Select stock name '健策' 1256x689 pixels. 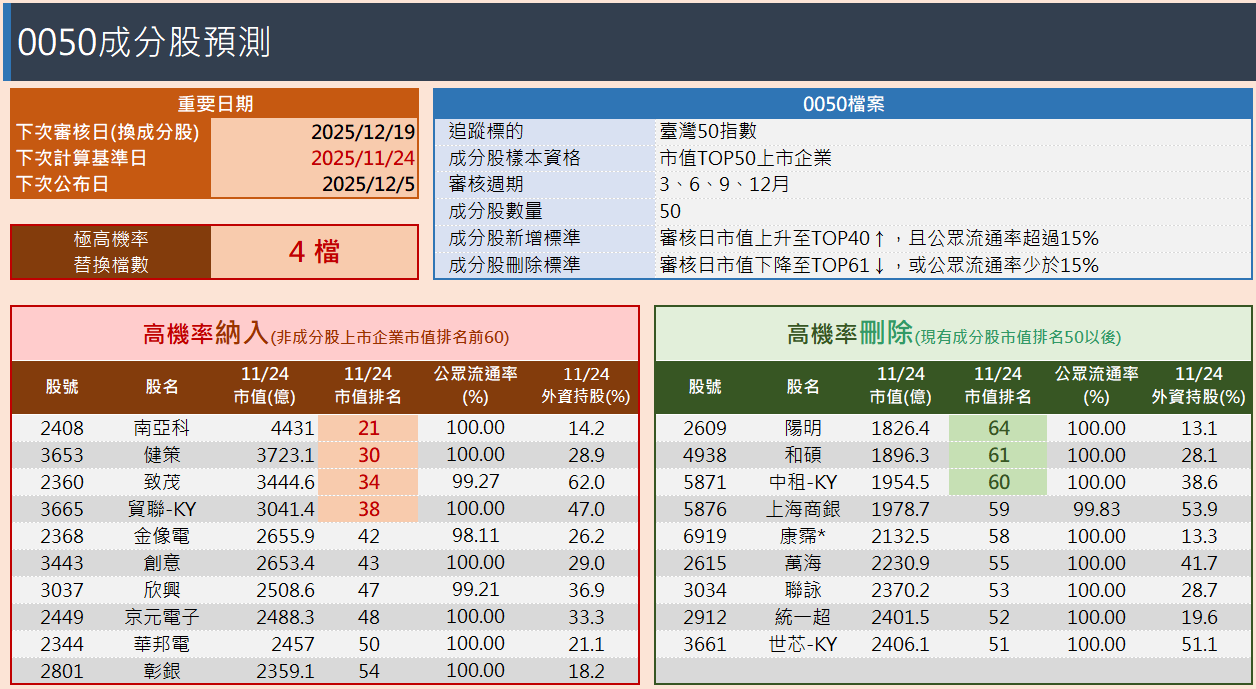pyautogui.click(x=162, y=455)
